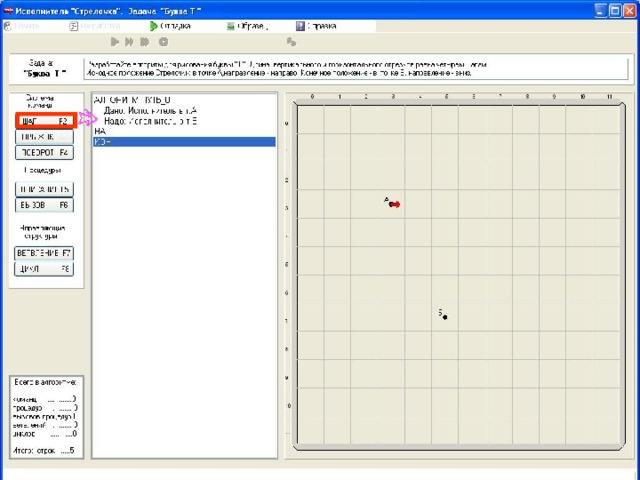
Task: Click the ПРЫЖОК command button
Action: pos(44,137)
